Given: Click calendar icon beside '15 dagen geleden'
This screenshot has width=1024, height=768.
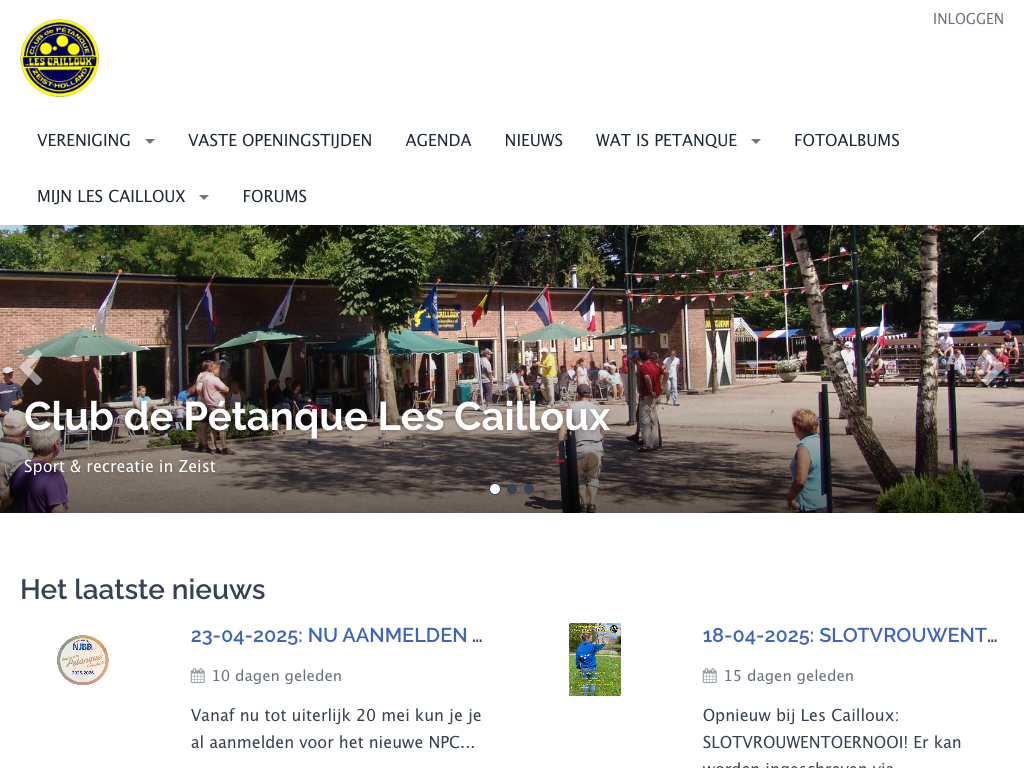Looking at the screenshot, I should (710, 676).
